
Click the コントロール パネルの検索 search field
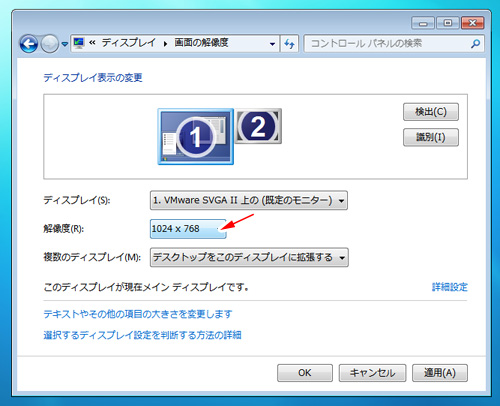coord(387,44)
